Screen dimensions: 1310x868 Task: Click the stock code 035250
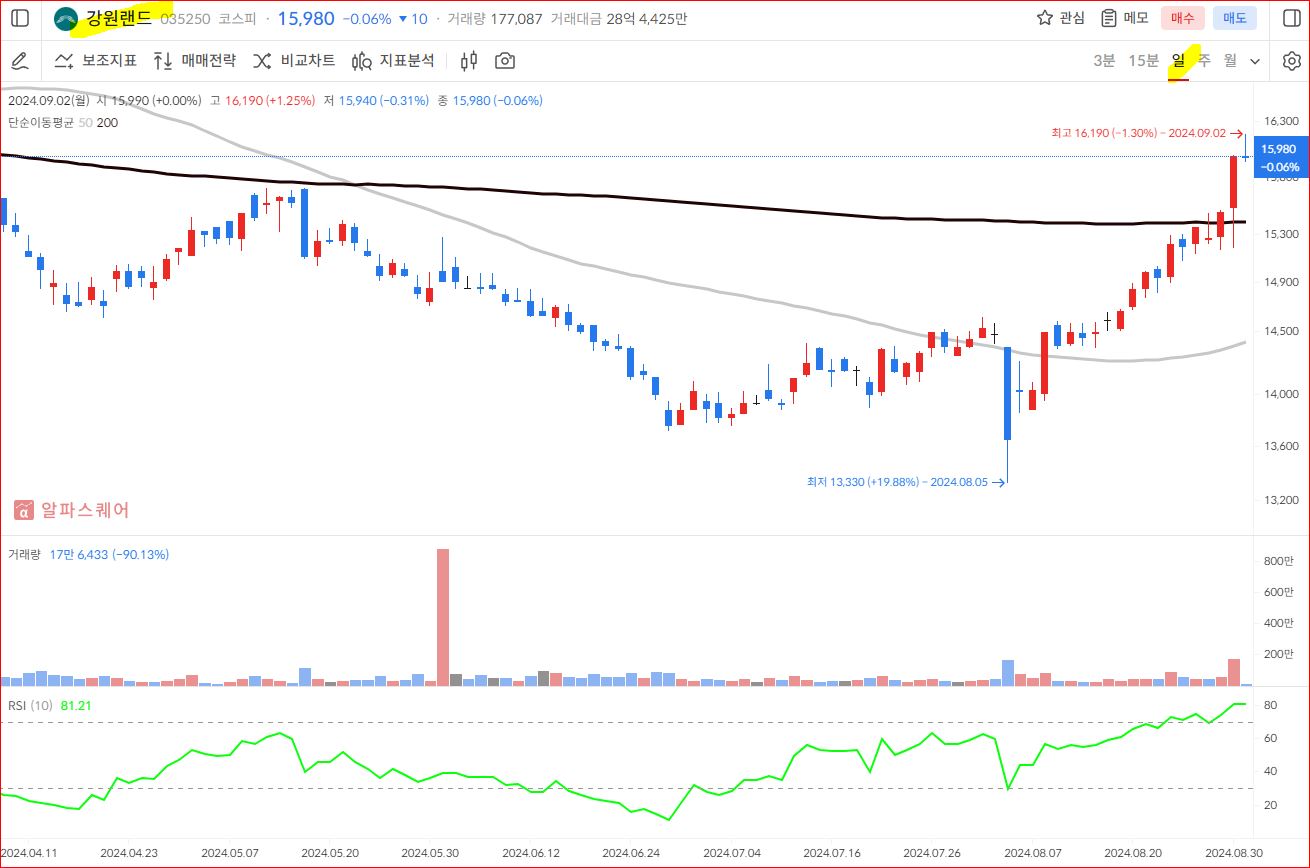tap(185, 19)
